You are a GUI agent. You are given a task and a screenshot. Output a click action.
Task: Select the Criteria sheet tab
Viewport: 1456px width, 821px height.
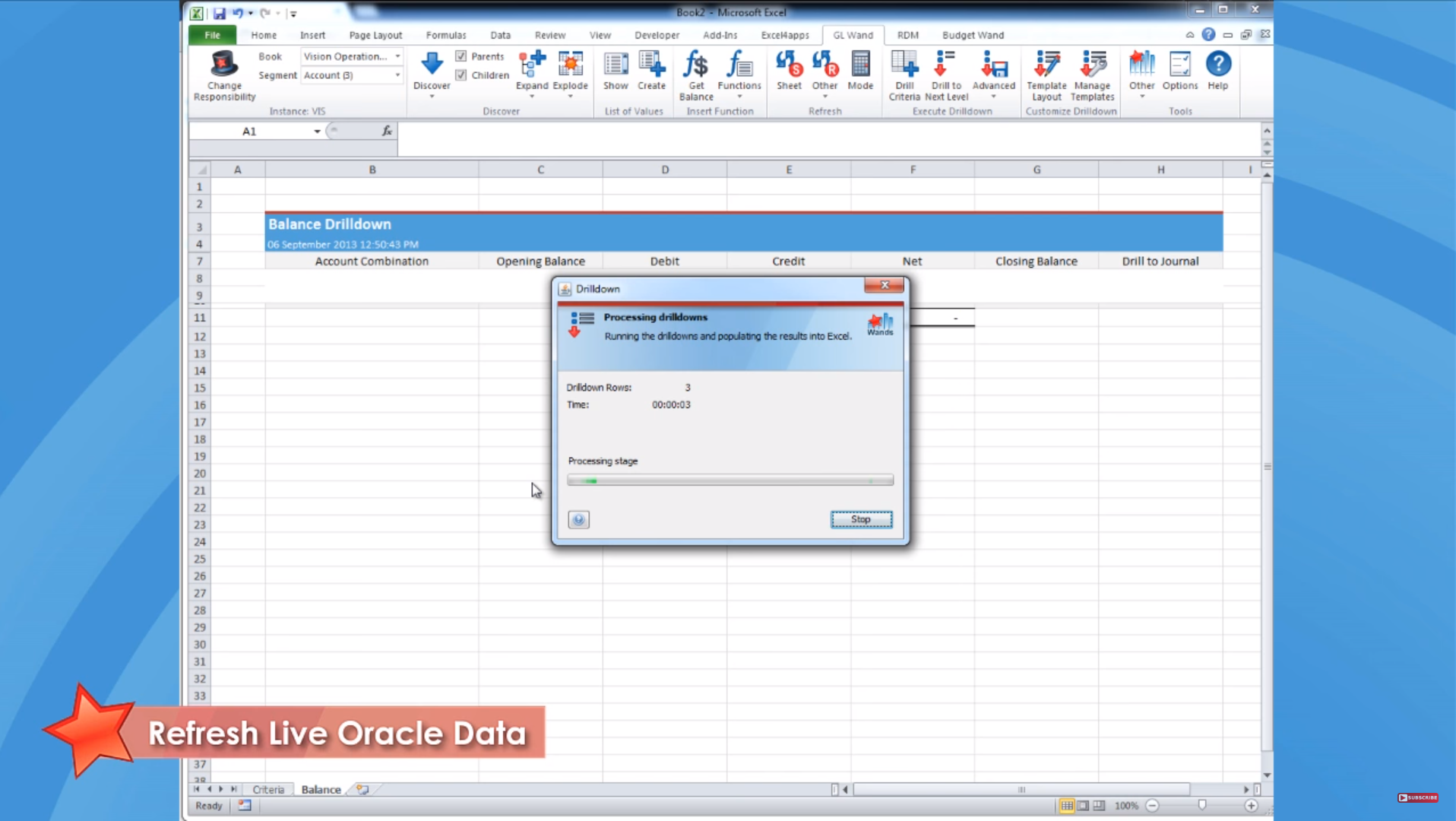(x=268, y=790)
